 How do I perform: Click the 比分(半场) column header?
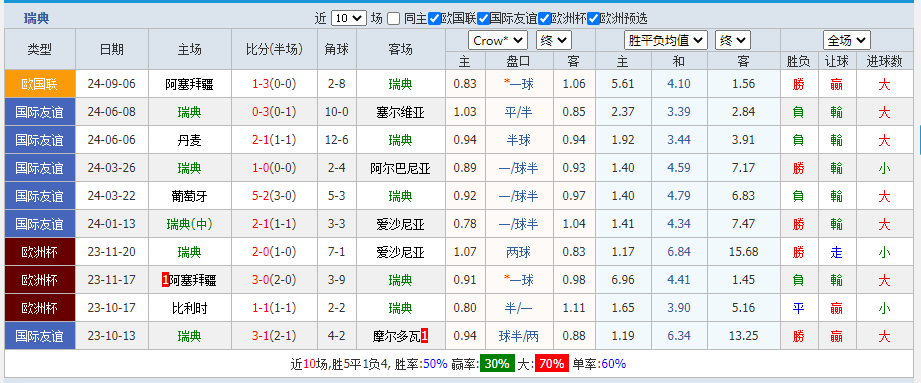click(x=274, y=49)
